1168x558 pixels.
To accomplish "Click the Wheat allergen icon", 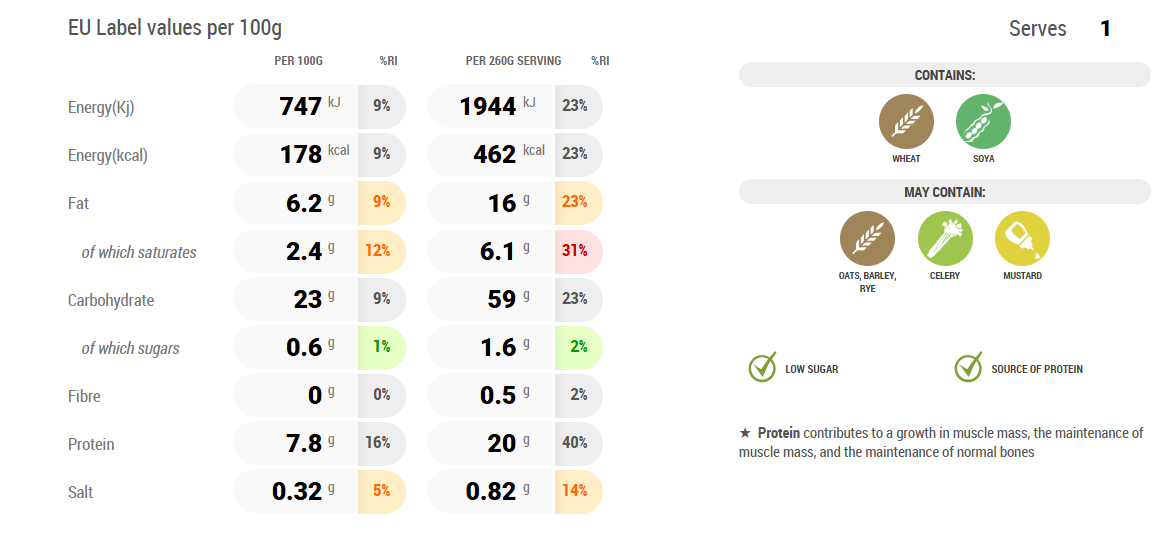I will [x=906, y=122].
